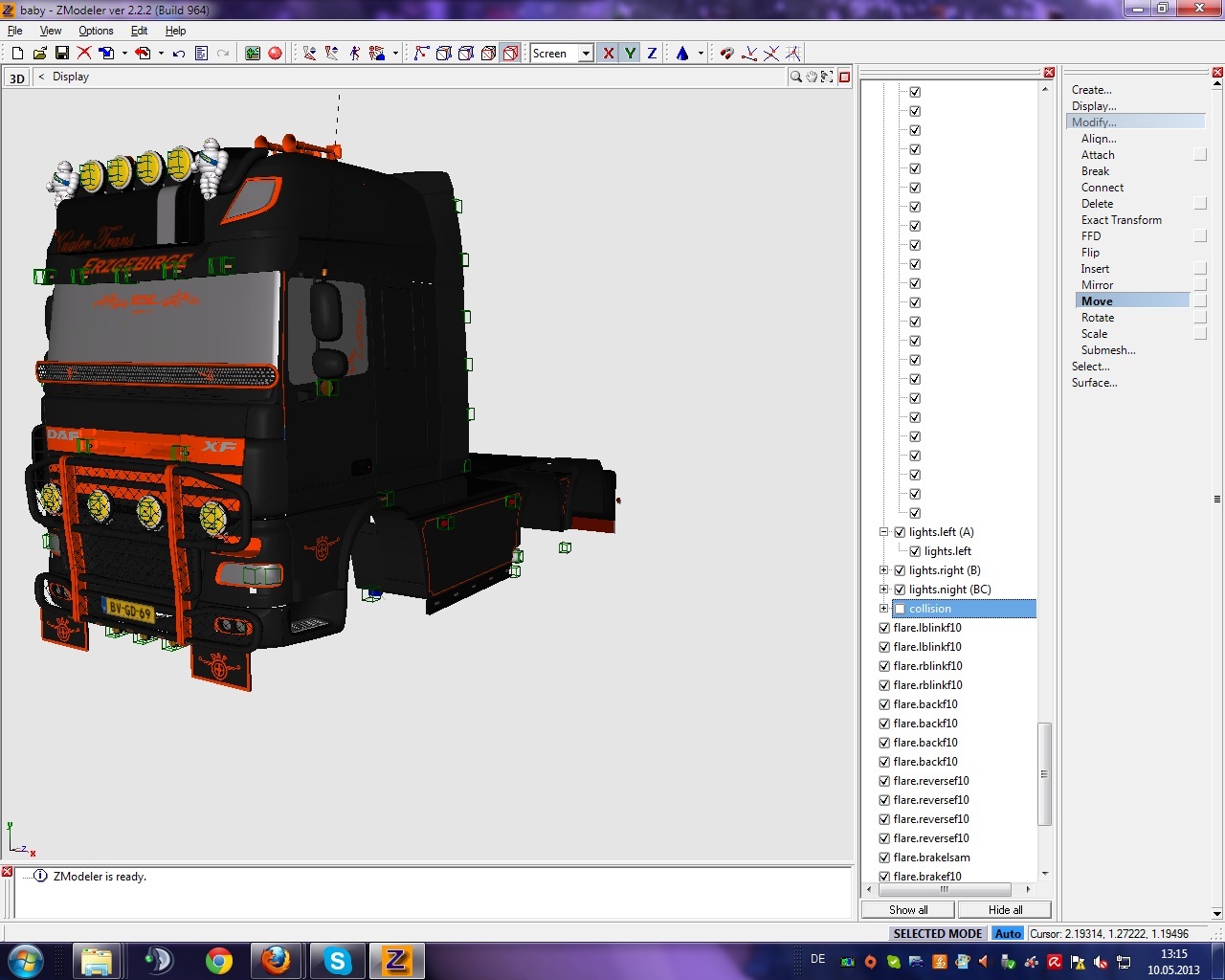Click the zoom magnifier icon in viewport header
This screenshot has height=980, width=1225.
coord(795,77)
